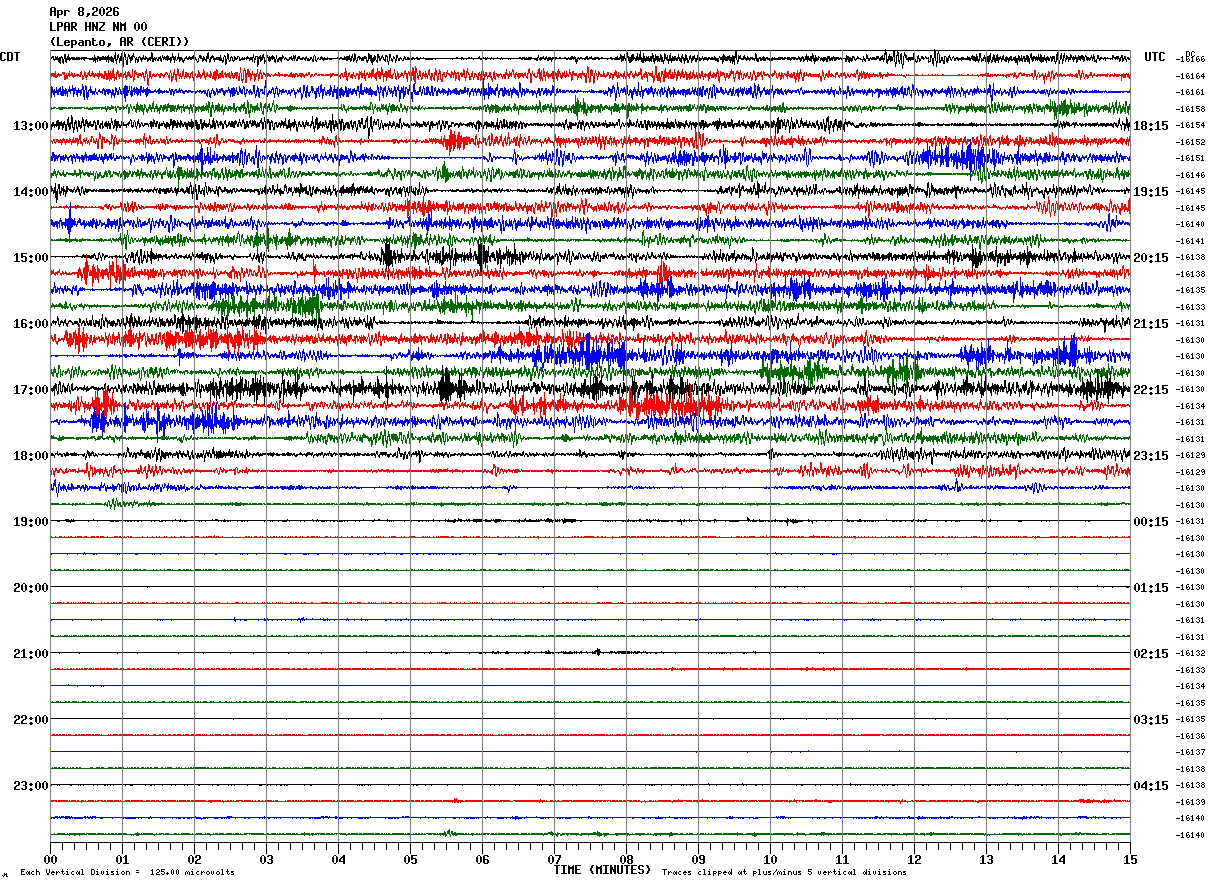This screenshot has height=886, width=1210.
Task: Click the 19:15 UTC time label
Action: 1150,192
